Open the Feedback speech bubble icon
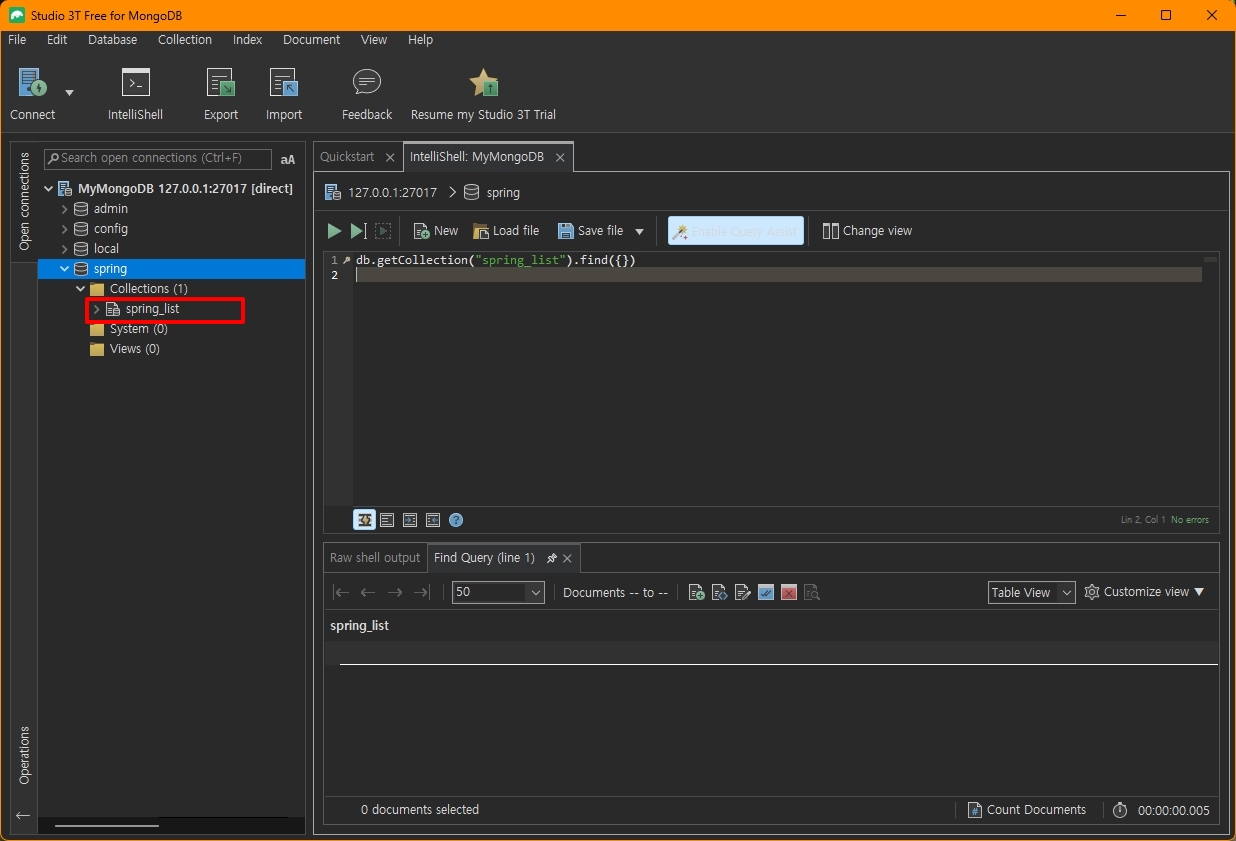Image resolution: width=1236 pixels, height=841 pixels. pos(367,83)
